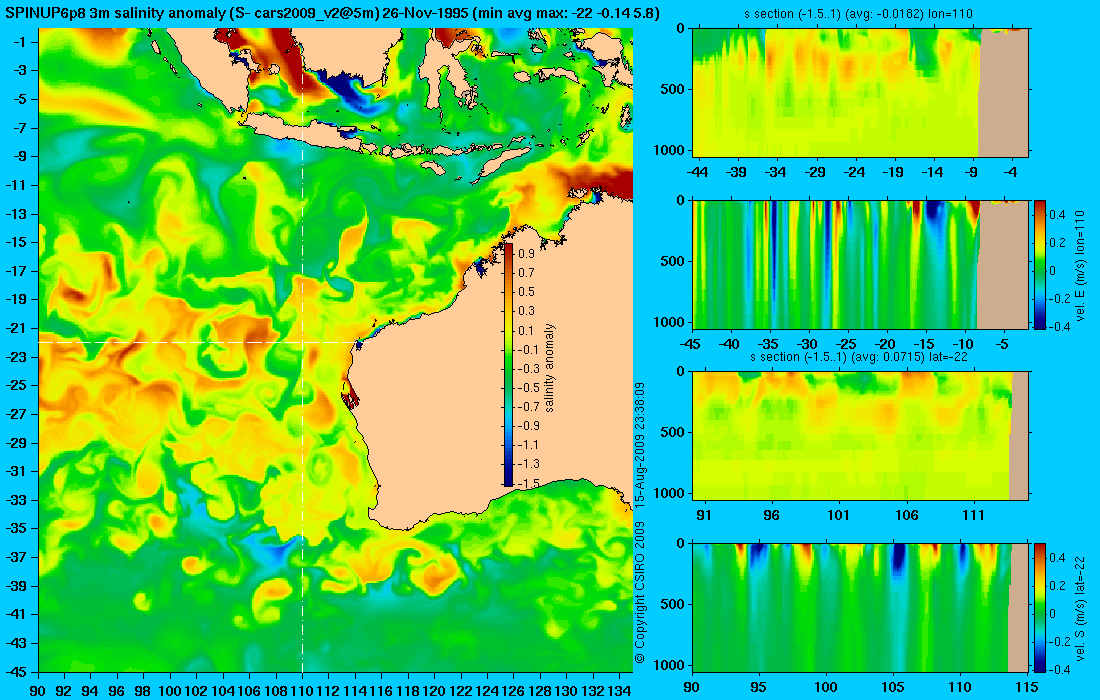Click the -1.5 tick on salinity colorbar
This screenshot has width=1100, height=700.
point(526,483)
